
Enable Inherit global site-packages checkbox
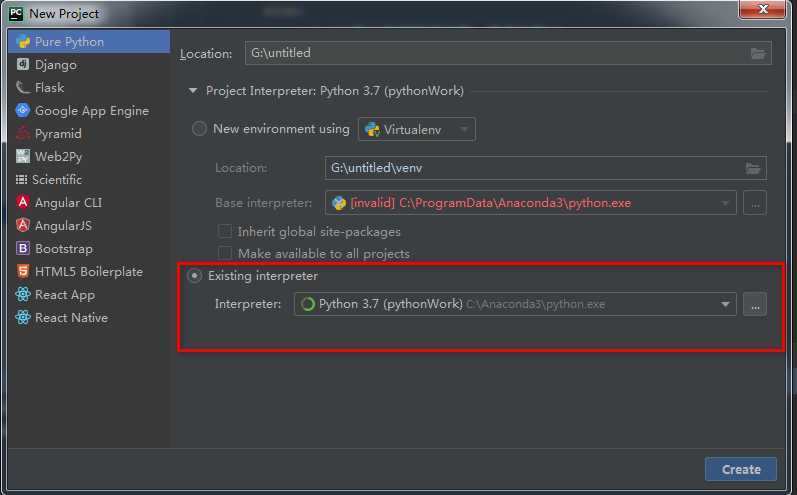point(225,232)
